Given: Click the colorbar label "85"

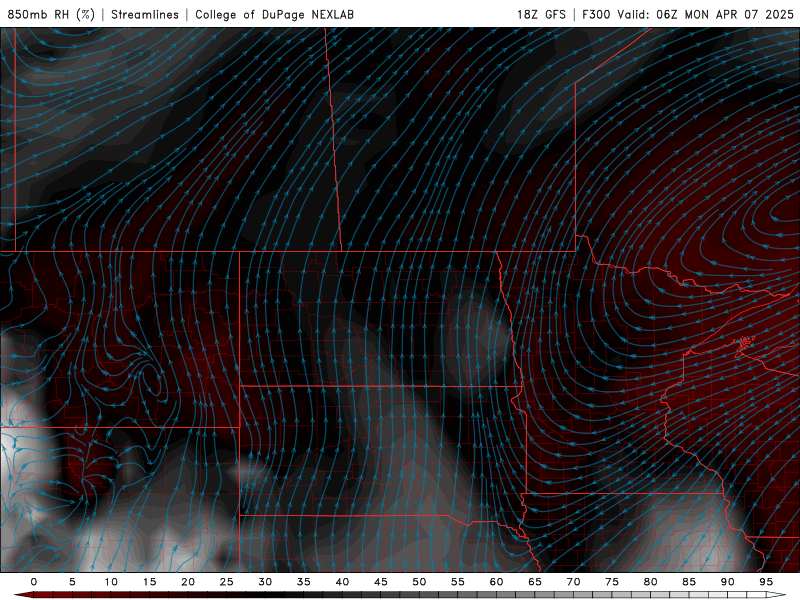Looking at the screenshot, I should pos(689,582).
